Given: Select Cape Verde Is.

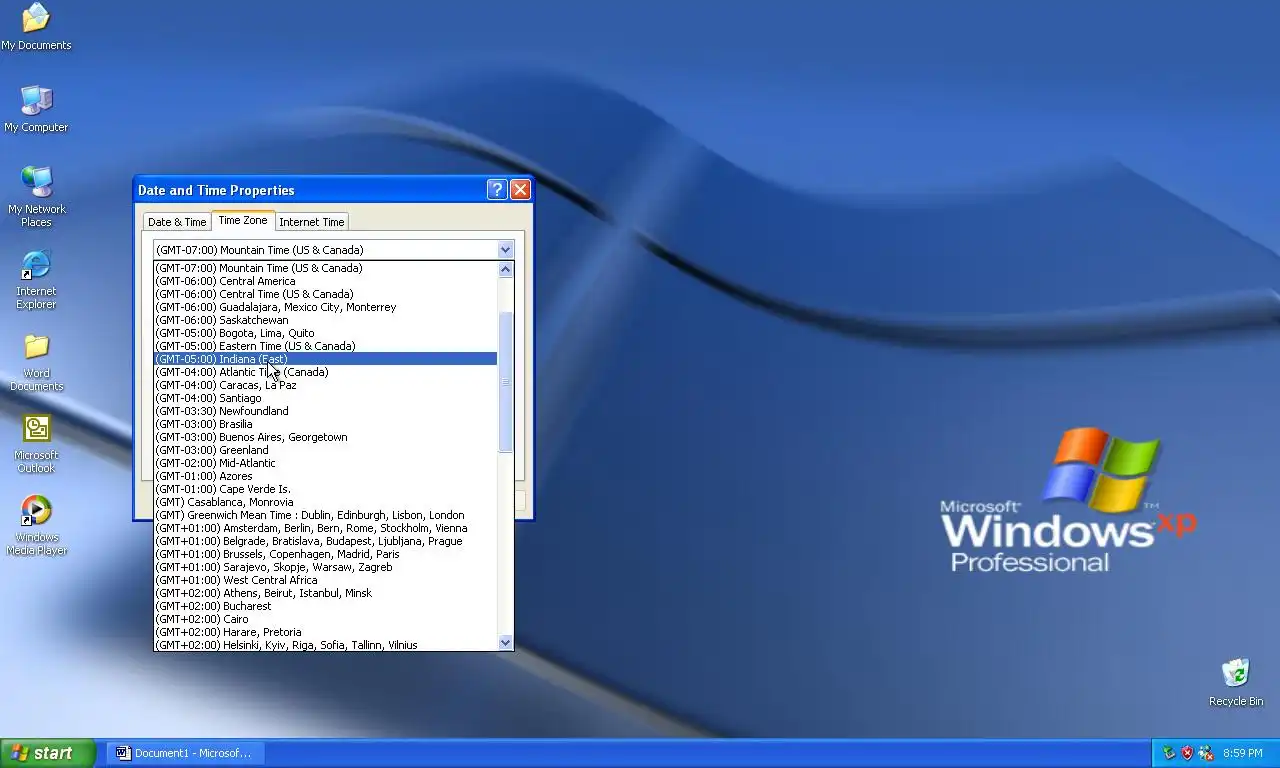Looking at the screenshot, I should [325, 489].
